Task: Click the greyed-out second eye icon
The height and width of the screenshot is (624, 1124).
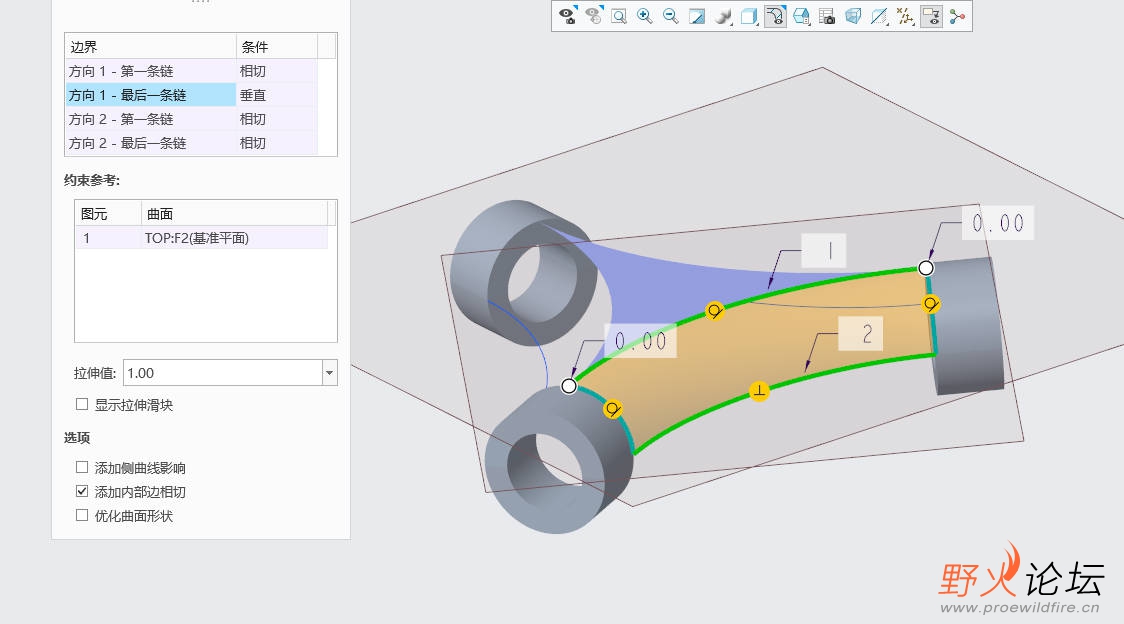Action: point(594,16)
